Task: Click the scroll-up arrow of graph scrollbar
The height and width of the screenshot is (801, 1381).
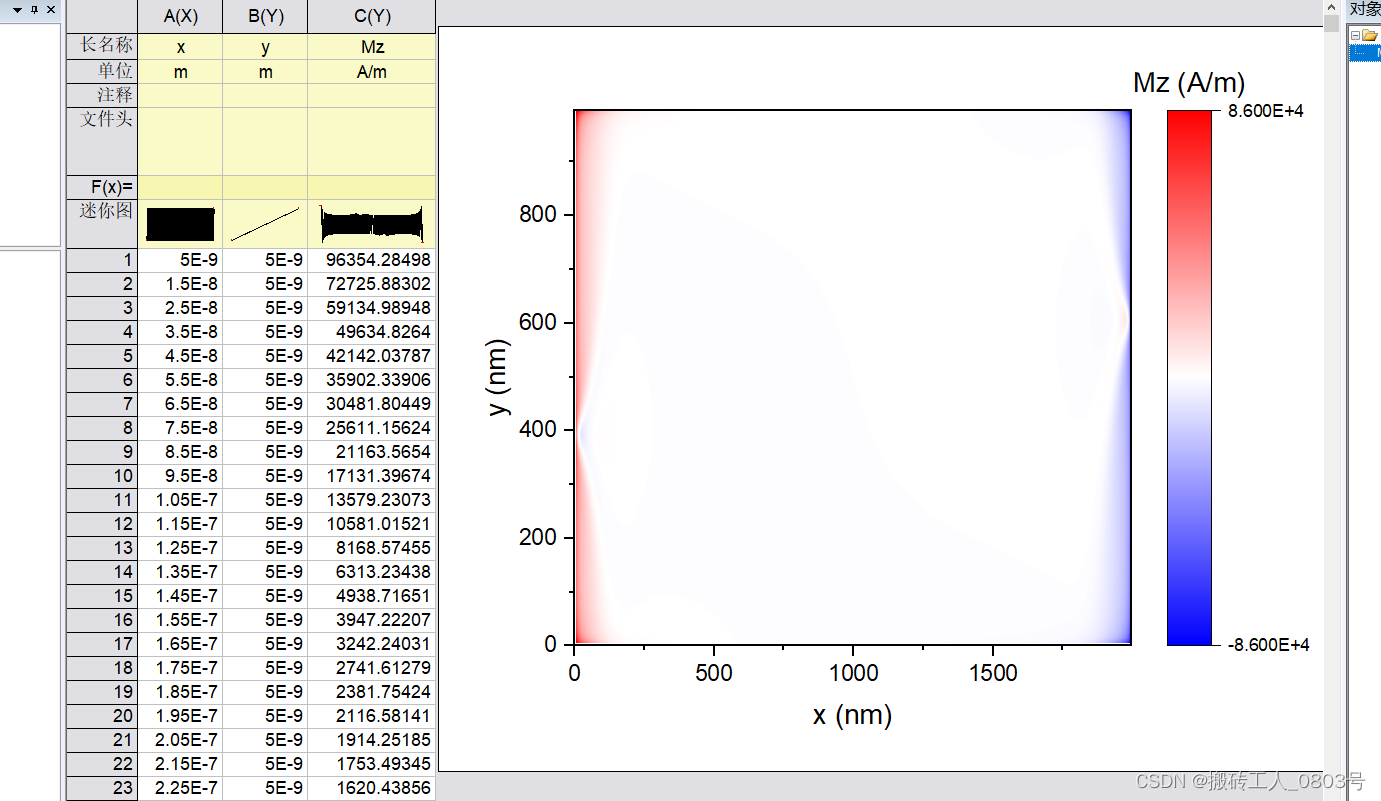Action: (1331, 8)
